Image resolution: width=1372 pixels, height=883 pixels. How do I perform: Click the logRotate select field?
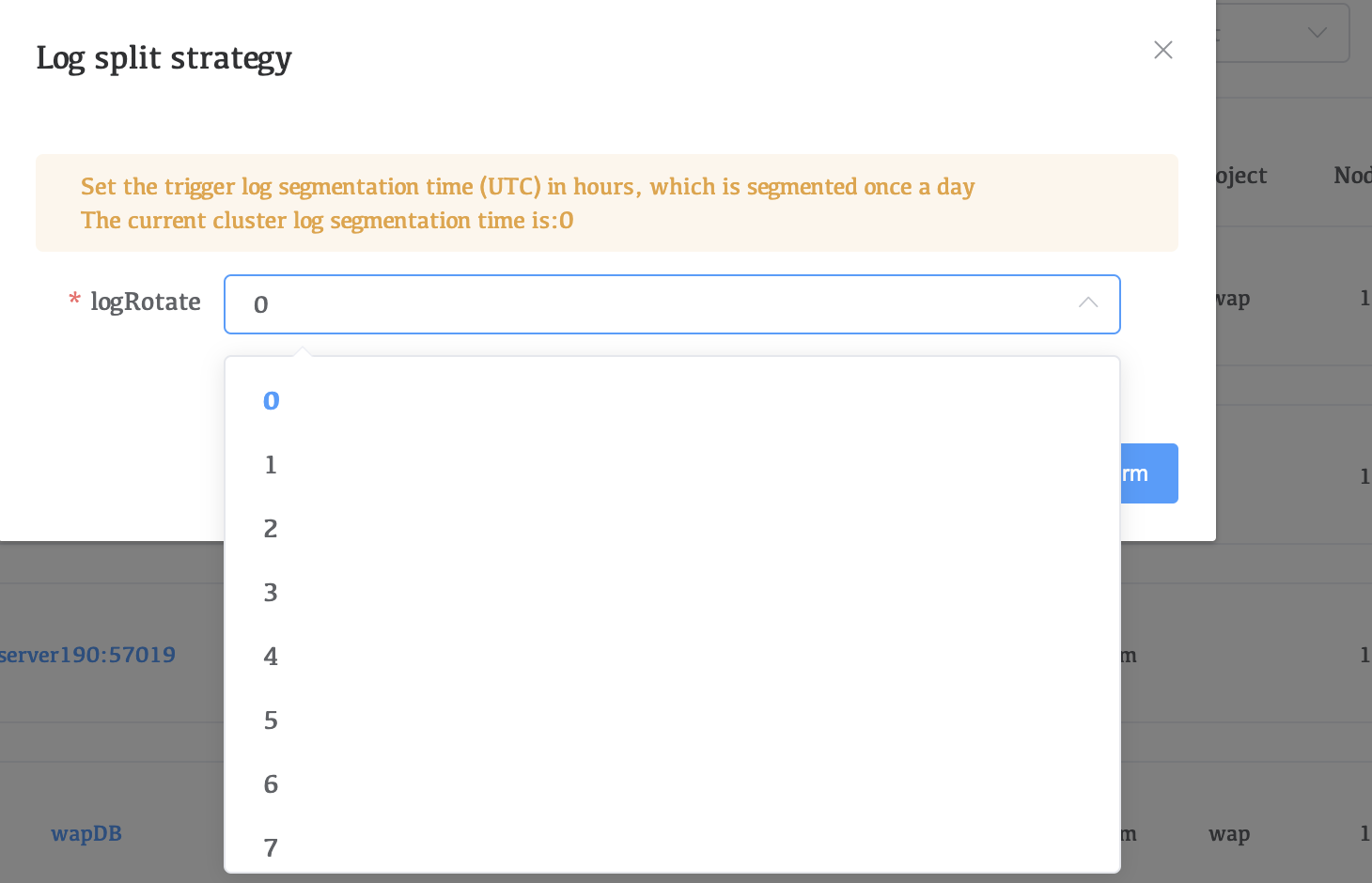coord(658,304)
